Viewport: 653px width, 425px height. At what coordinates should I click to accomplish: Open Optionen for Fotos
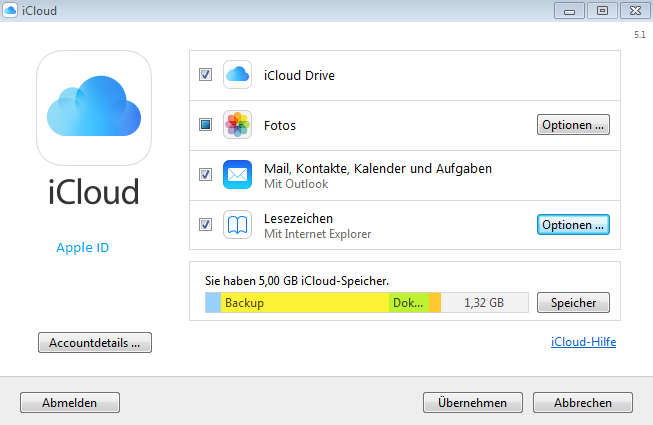[x=573, y=124]
